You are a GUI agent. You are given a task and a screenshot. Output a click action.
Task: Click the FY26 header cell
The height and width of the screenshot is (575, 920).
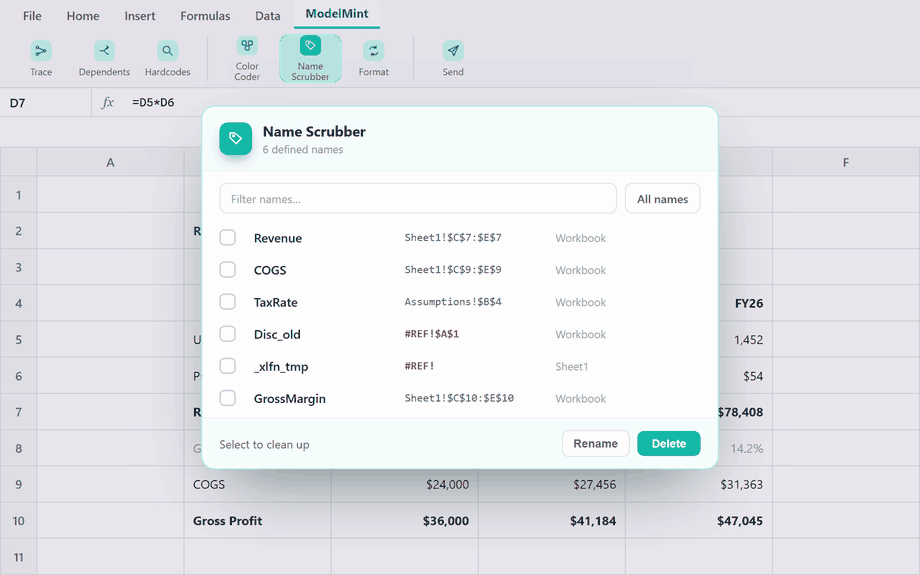pos(745,303)
